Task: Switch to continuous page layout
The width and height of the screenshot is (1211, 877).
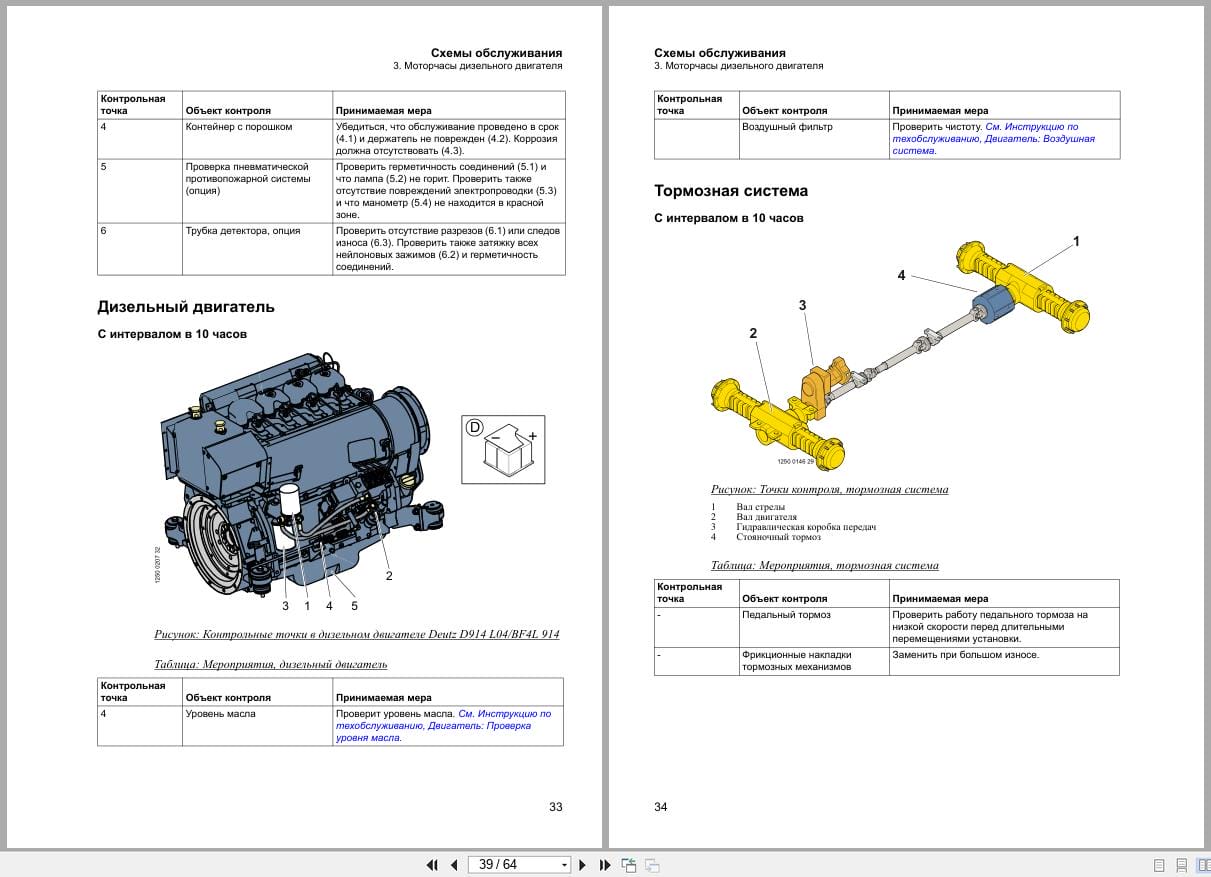Action: (1181, 865)
